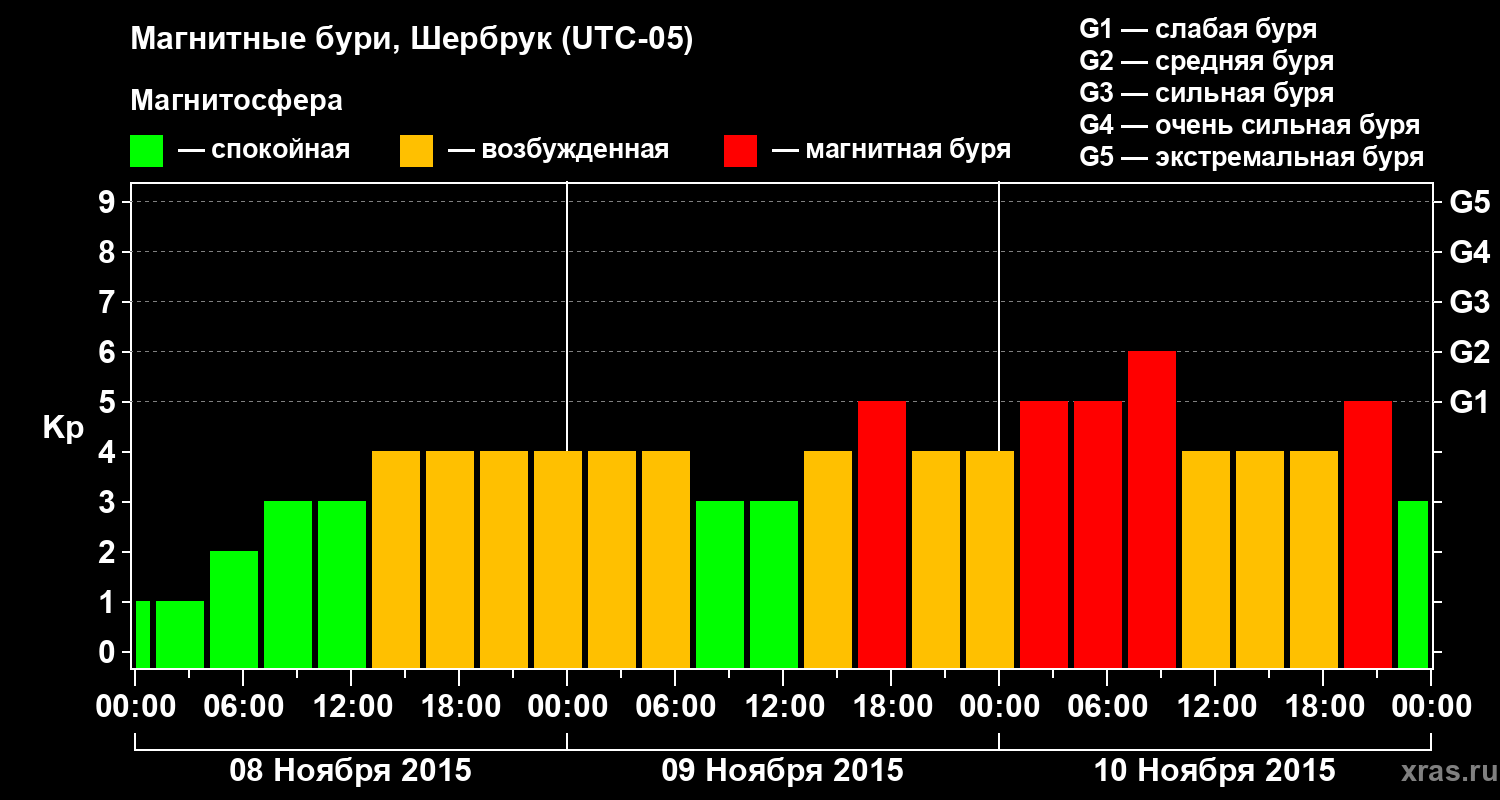Click the '5' value on the Kp axis
Image resolution: width=1500 pixels, height=800 pixels.
pyautogui.click(x=109, y=402)
